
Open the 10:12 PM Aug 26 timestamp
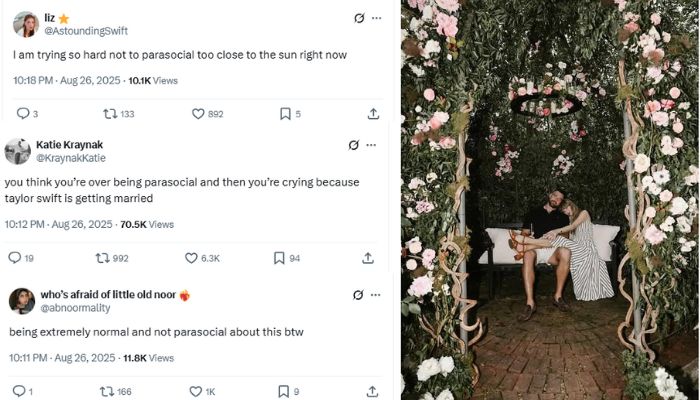[x=58, y=225]
